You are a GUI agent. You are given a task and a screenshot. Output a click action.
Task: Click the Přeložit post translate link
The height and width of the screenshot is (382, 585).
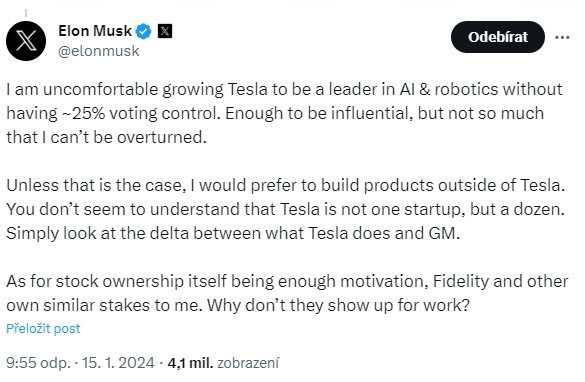click(43, 329)
